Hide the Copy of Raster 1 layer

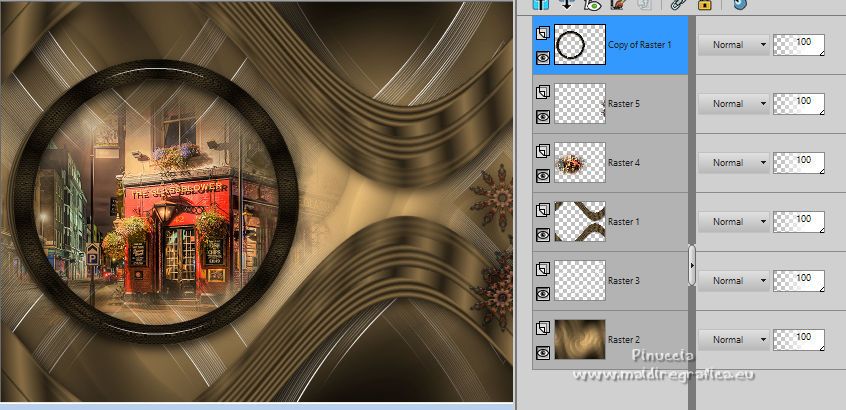[543, 57]
